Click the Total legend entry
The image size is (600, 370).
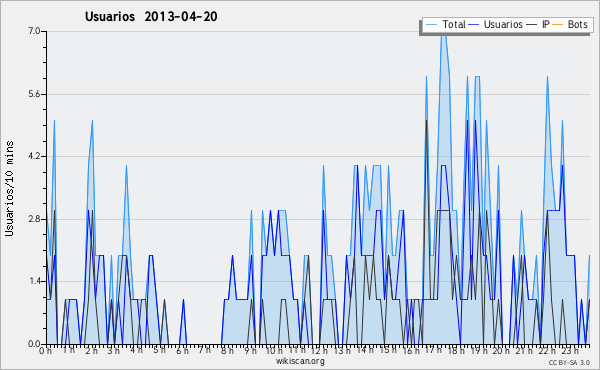(x=445, y=24)
